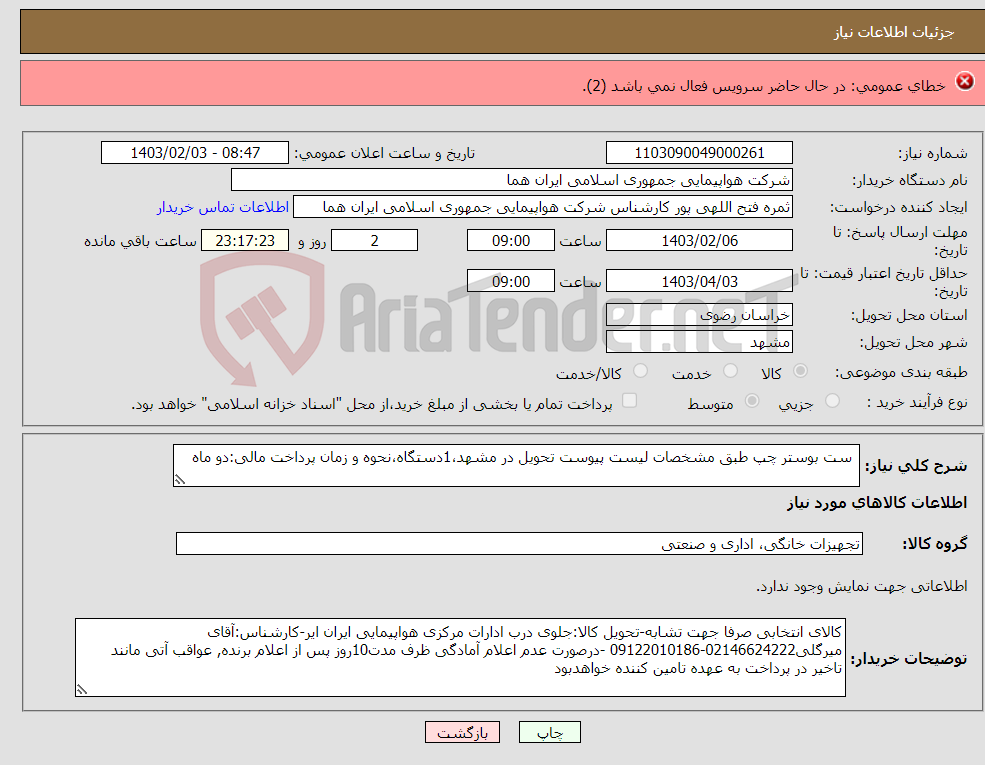Click the delivery province field خراسان رضوی
985x765 pixels.
[699, 315]
